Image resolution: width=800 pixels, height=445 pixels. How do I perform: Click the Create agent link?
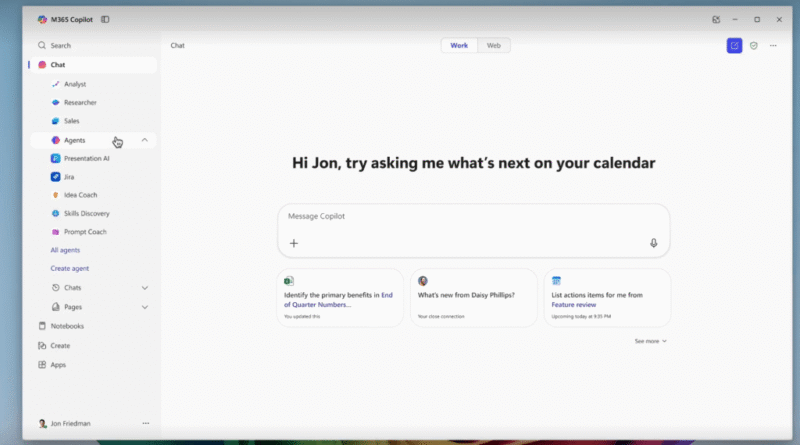click(69, 268)
